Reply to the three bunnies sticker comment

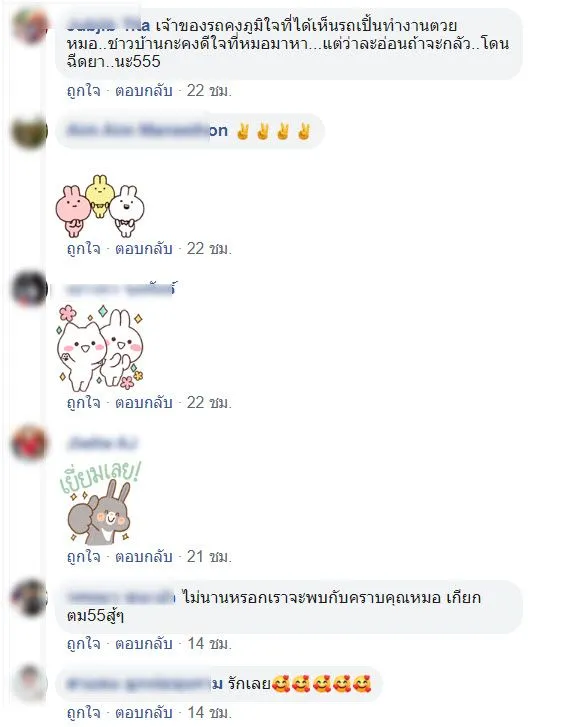click(x=144, y=249)
